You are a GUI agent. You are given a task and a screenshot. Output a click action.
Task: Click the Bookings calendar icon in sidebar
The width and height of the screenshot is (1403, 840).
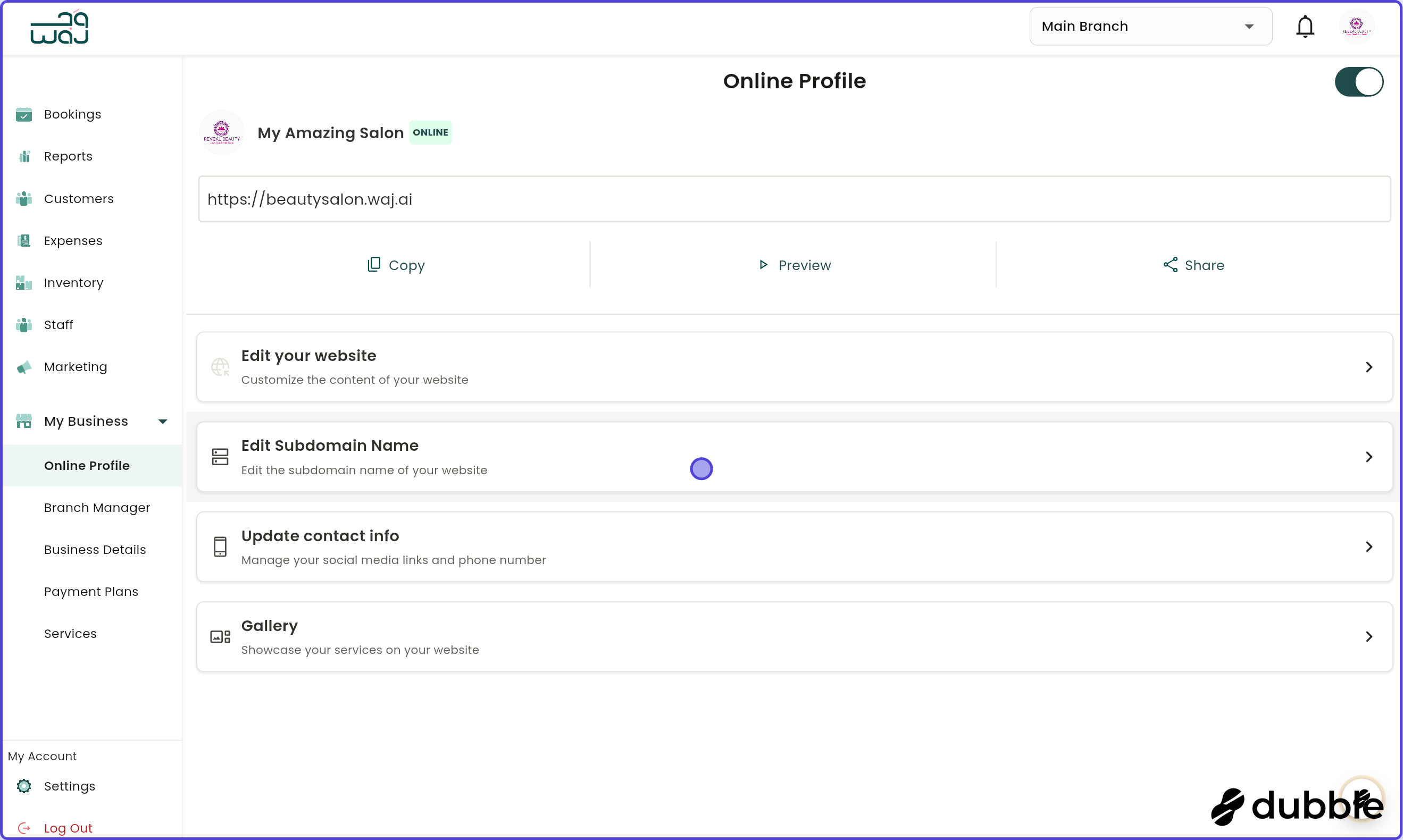(24, 114)
